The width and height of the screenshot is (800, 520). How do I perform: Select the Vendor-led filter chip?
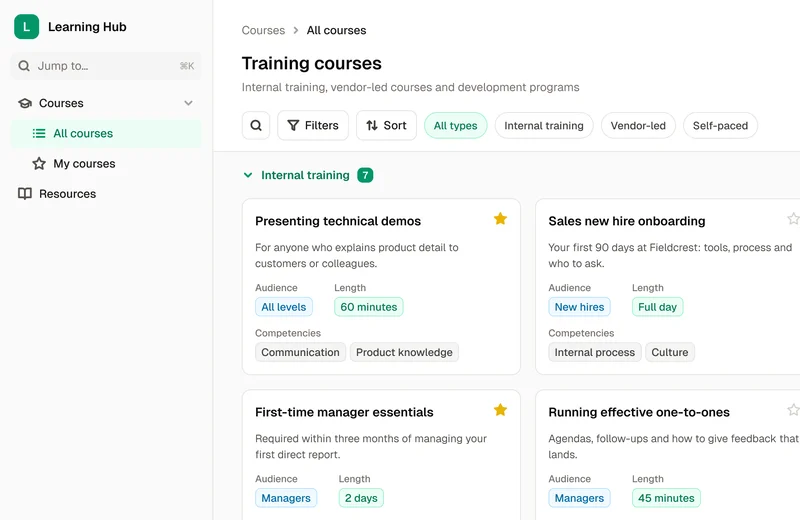click(x=638, y=126)
